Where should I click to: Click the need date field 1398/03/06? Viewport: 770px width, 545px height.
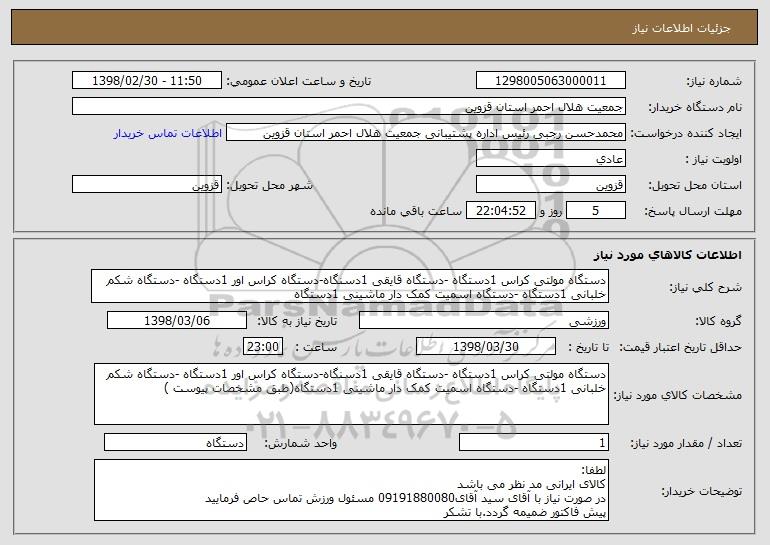(x=177, y=321)
